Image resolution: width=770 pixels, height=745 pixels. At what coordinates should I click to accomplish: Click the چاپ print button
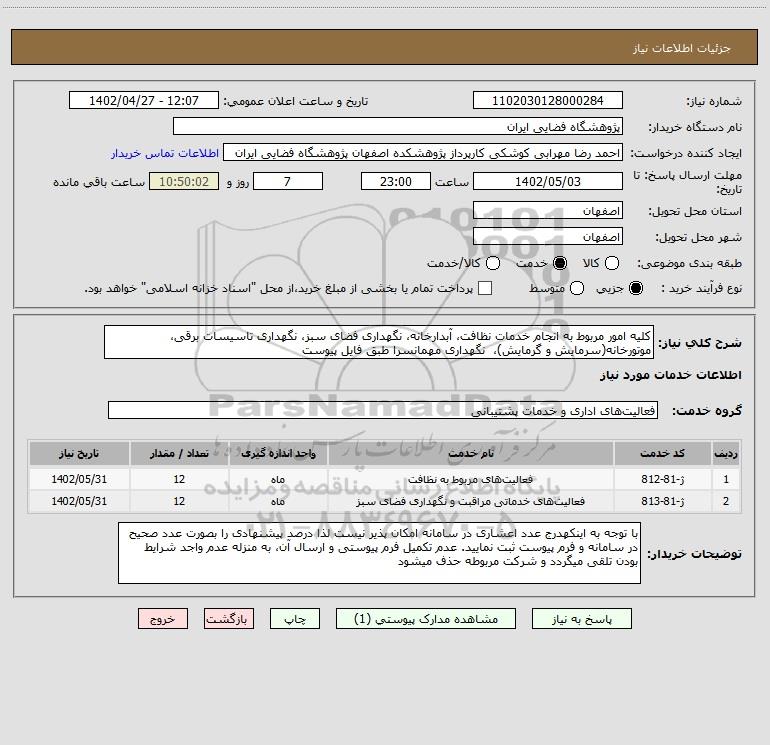[295, 619]
